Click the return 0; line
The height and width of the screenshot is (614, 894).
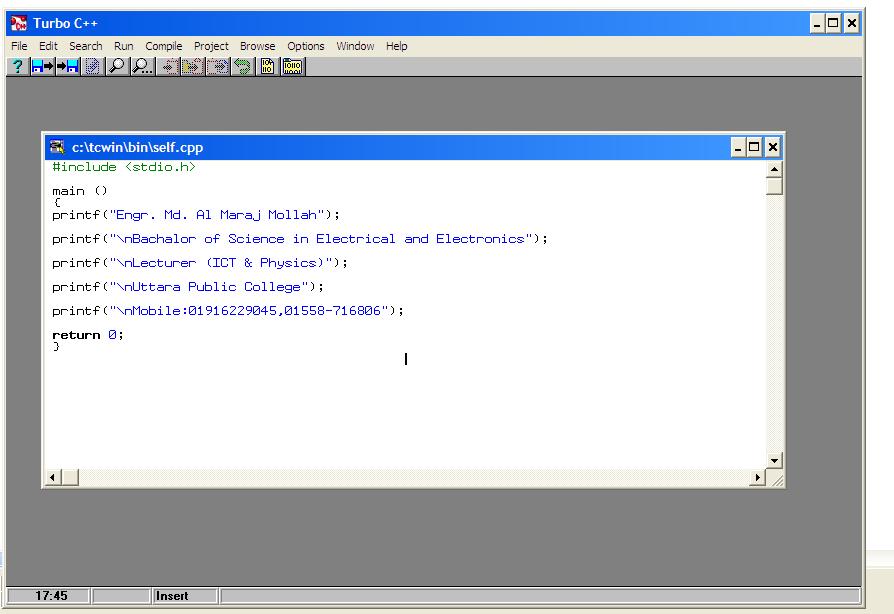(87, 335)
